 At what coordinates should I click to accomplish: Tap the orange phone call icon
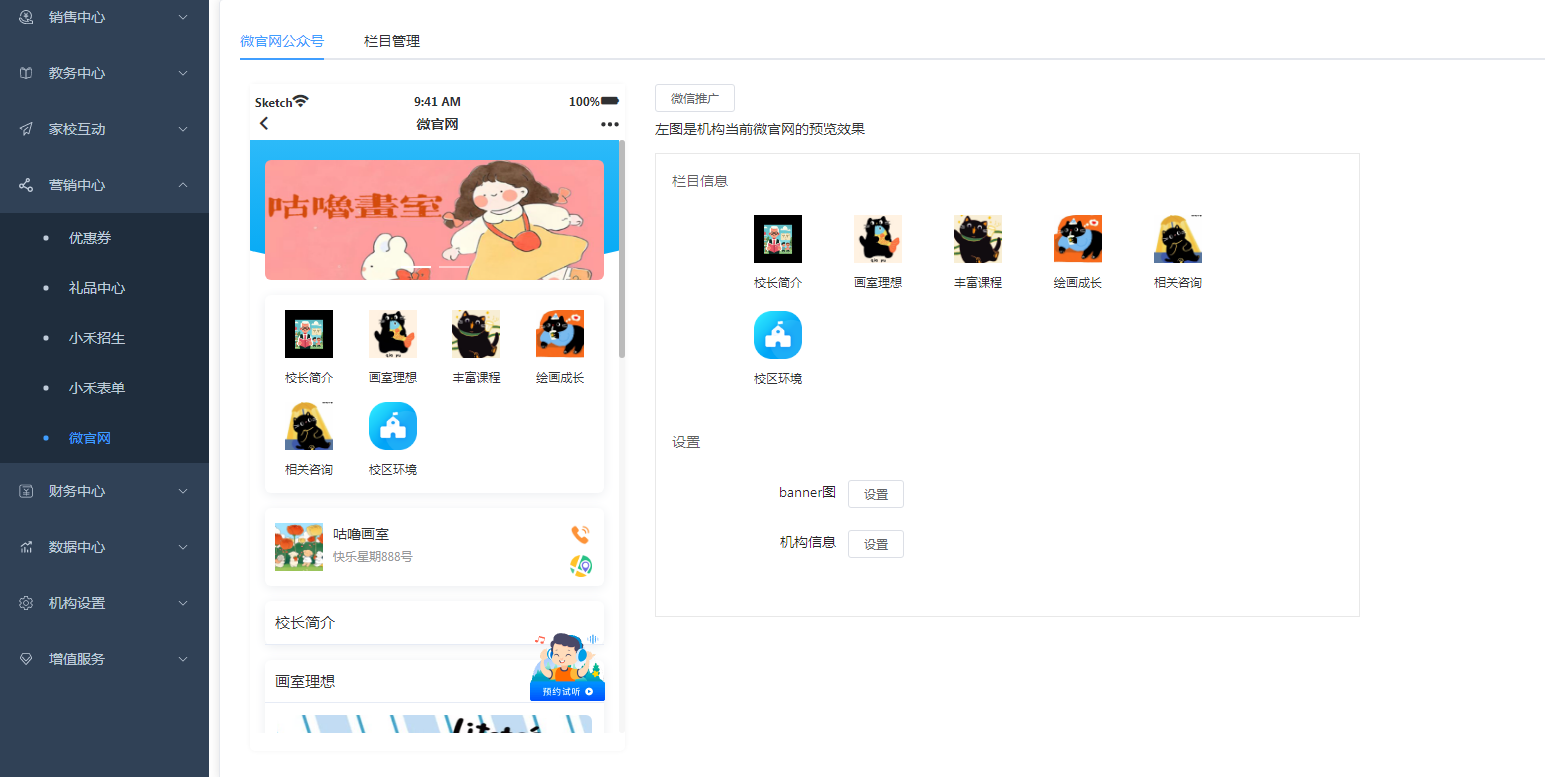point(580,534)
